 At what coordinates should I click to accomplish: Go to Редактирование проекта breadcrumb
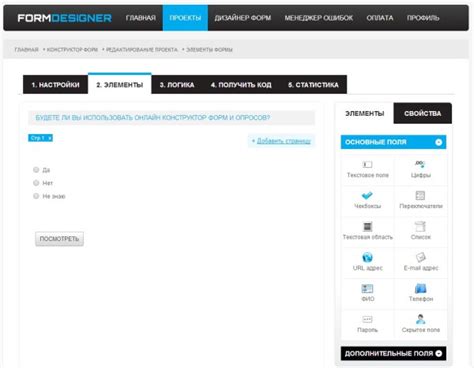point(142,50)
